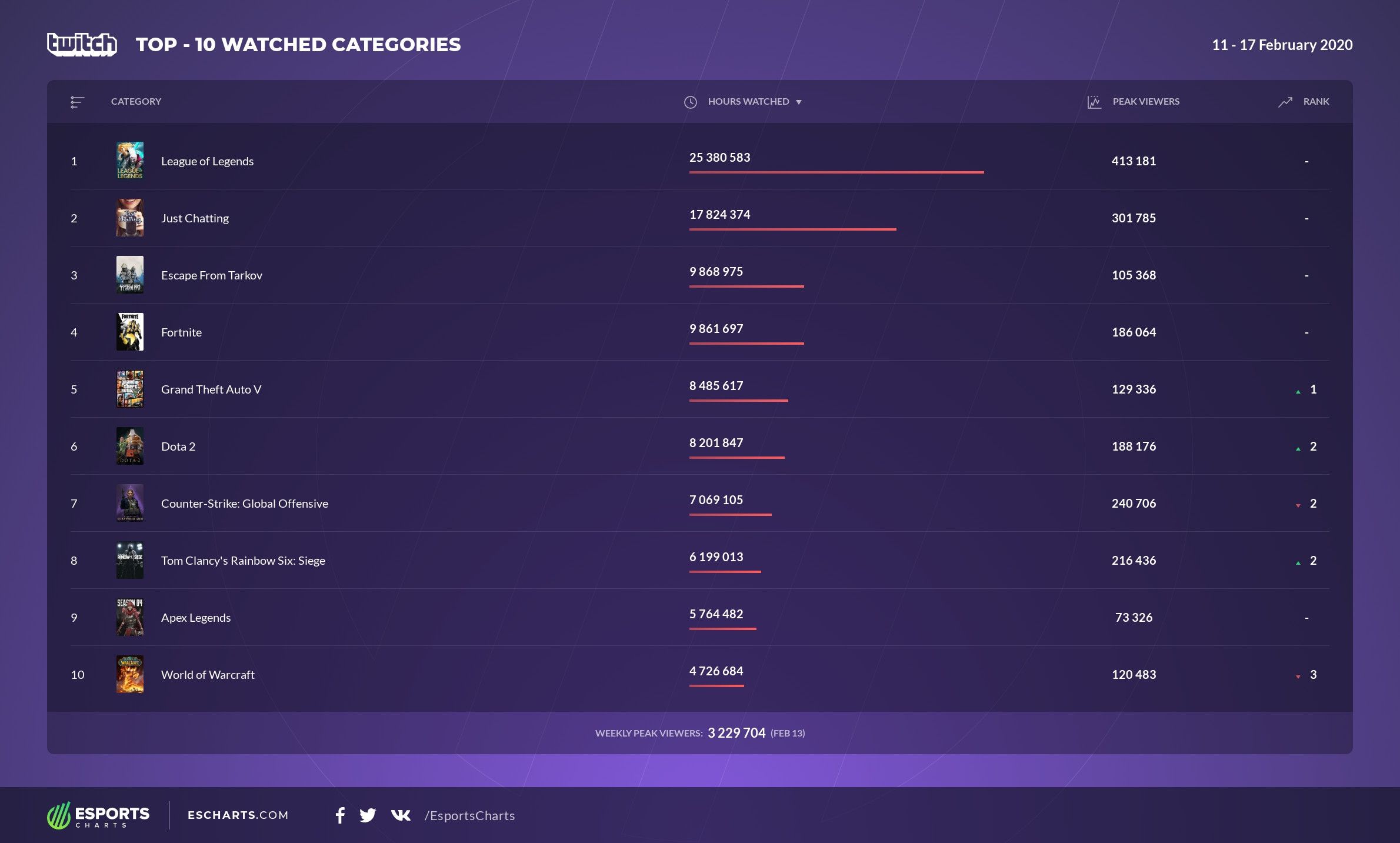Click the clock icon beside Hours Watched
This screenshot has width=1400, height=843.
click(x=691, y=101)
